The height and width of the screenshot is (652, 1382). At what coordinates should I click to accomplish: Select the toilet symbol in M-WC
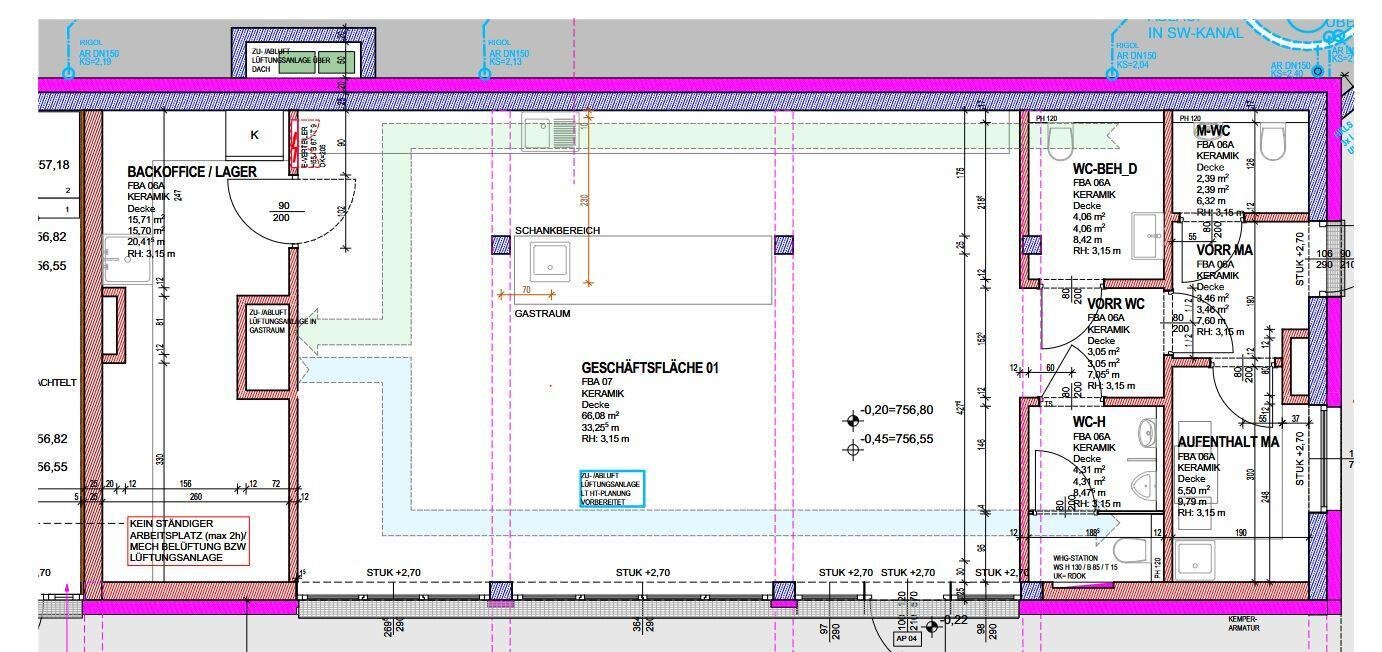(1272, 143)
